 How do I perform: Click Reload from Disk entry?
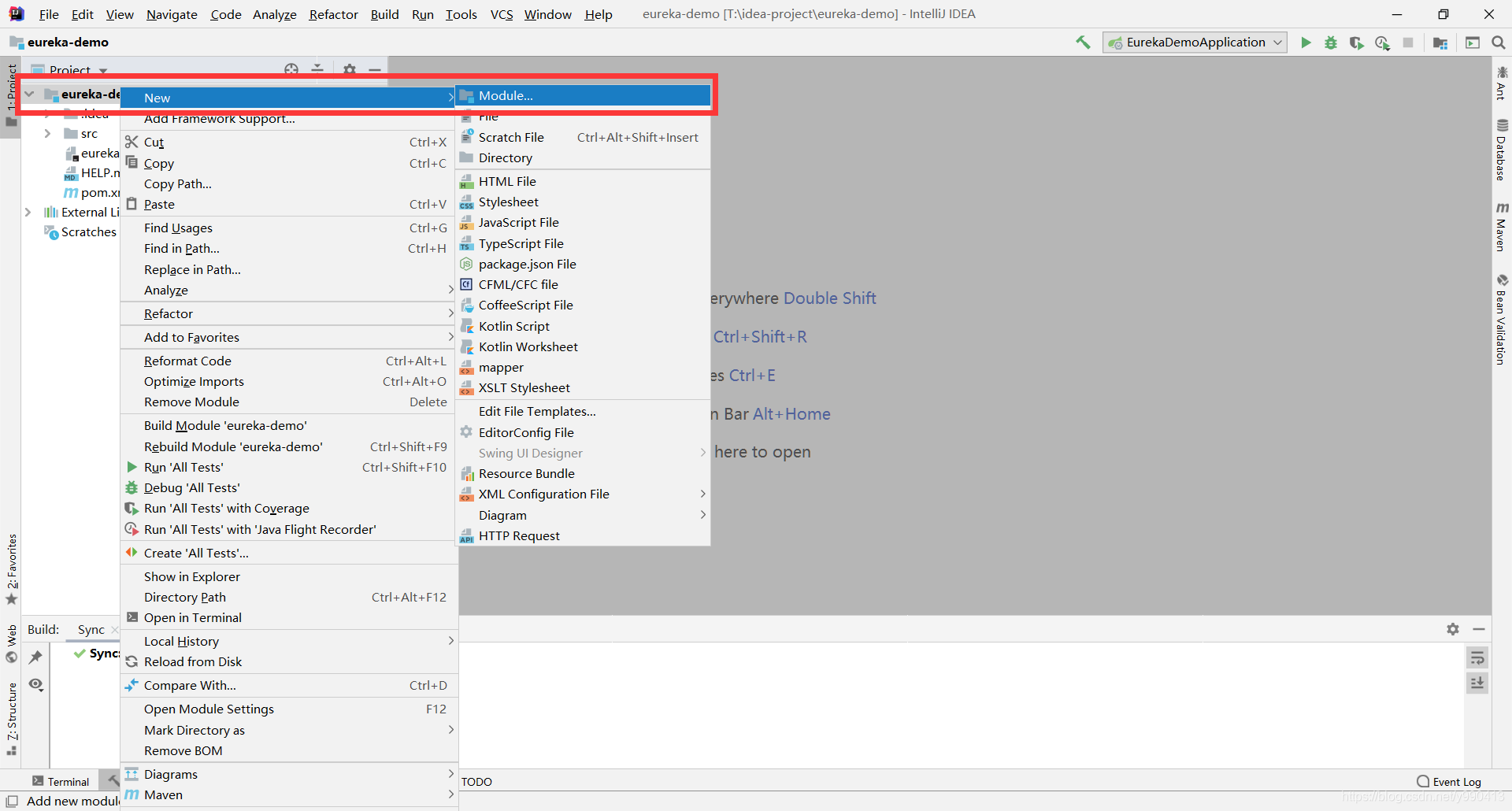(289, 661)
